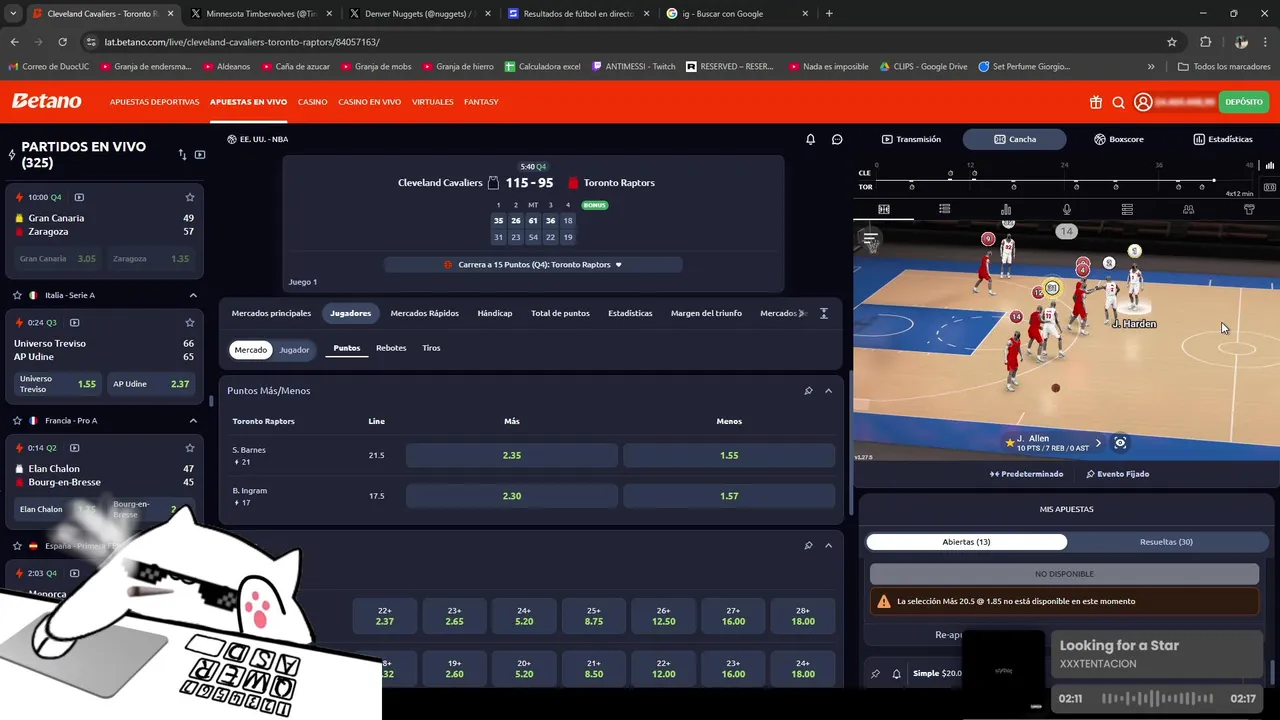Click the play-by-play list icon in the tracker toolbar
The width and height of the screenshot is (1280, 720).
click(945, 209)
